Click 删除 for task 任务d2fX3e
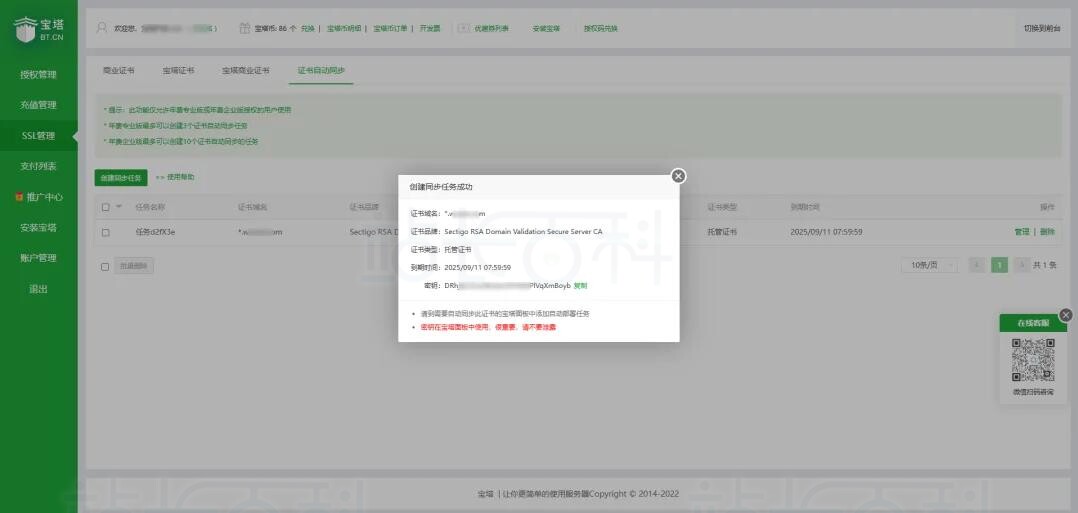This screenshot has height=513, width=1078. (1047, 232)
